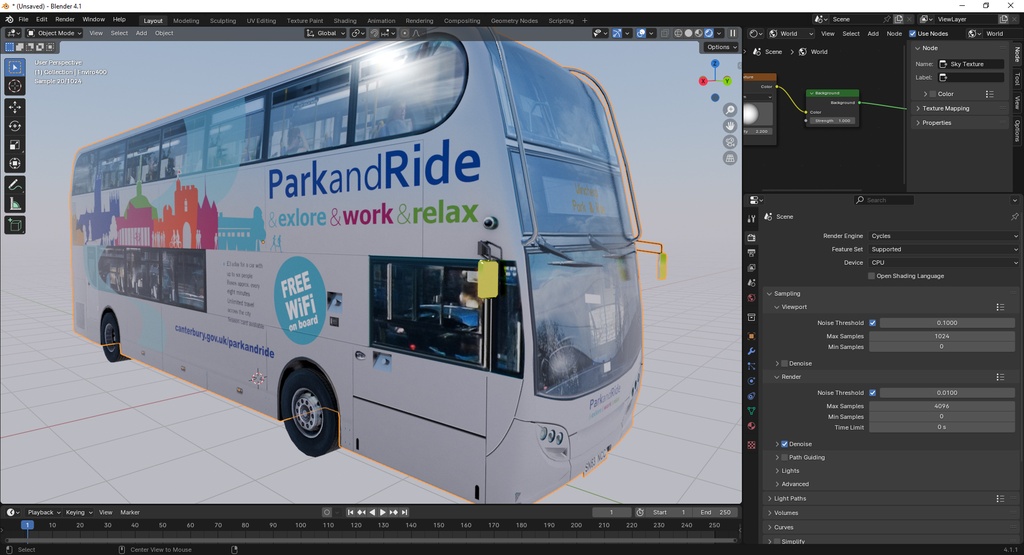Select the Select Box tool
This screenshot has height=555, width=1024.
pos(15,67)
